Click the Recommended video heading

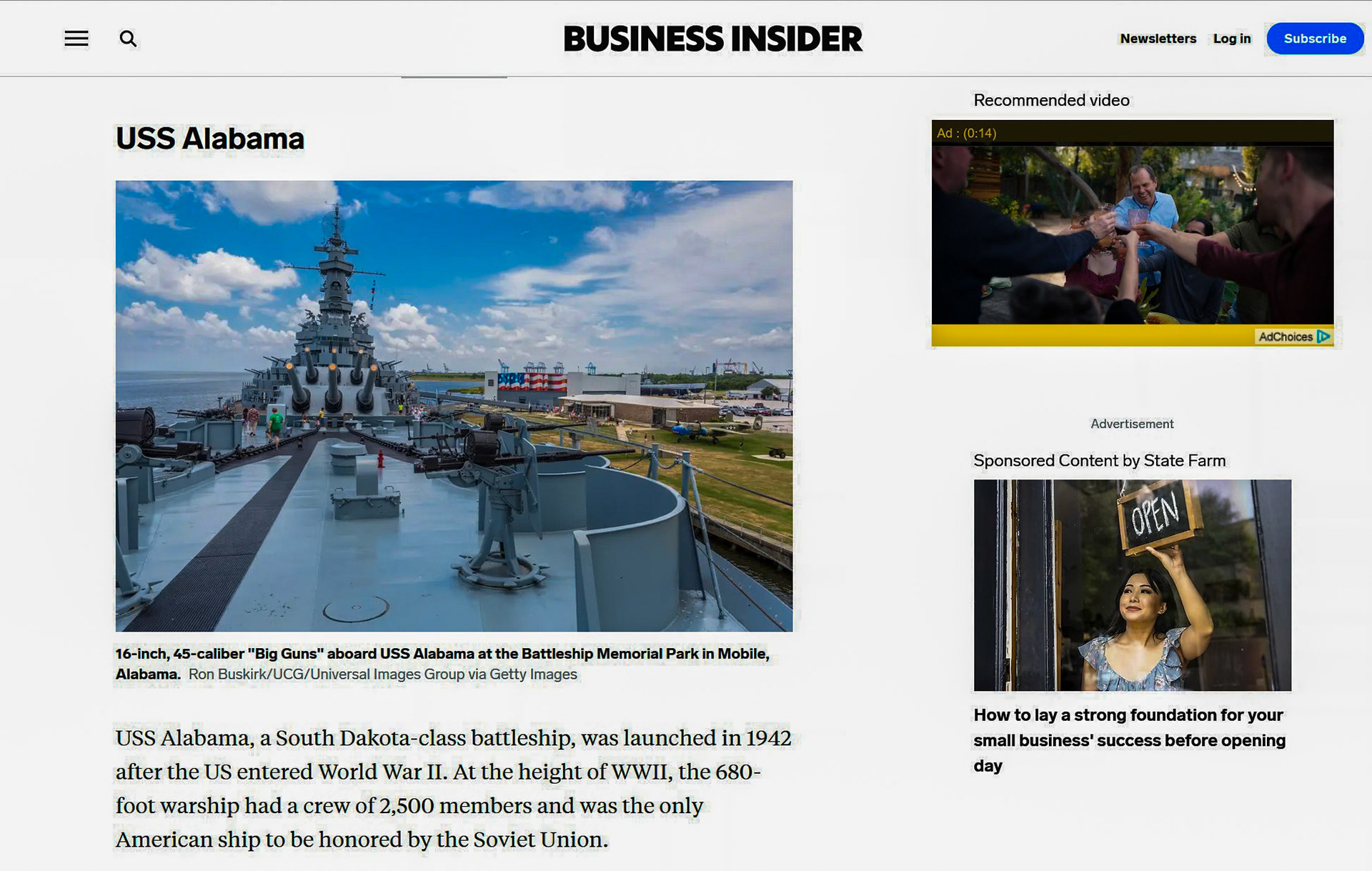(x=1051, y=100)
